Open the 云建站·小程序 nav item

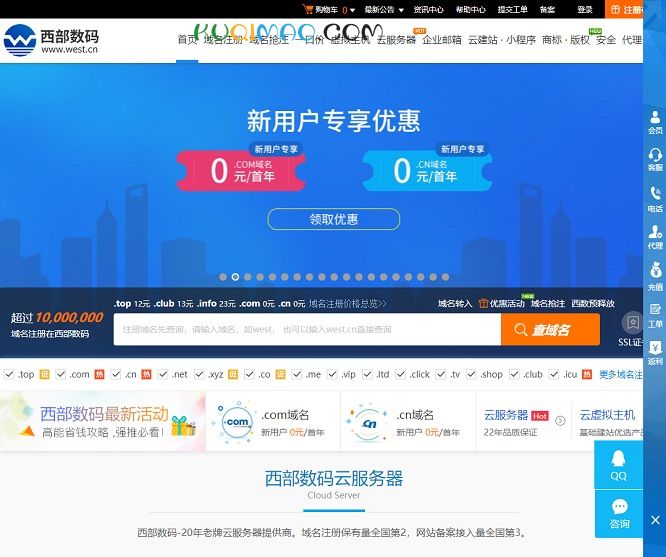pyautogui.click(x=502, y=40)
